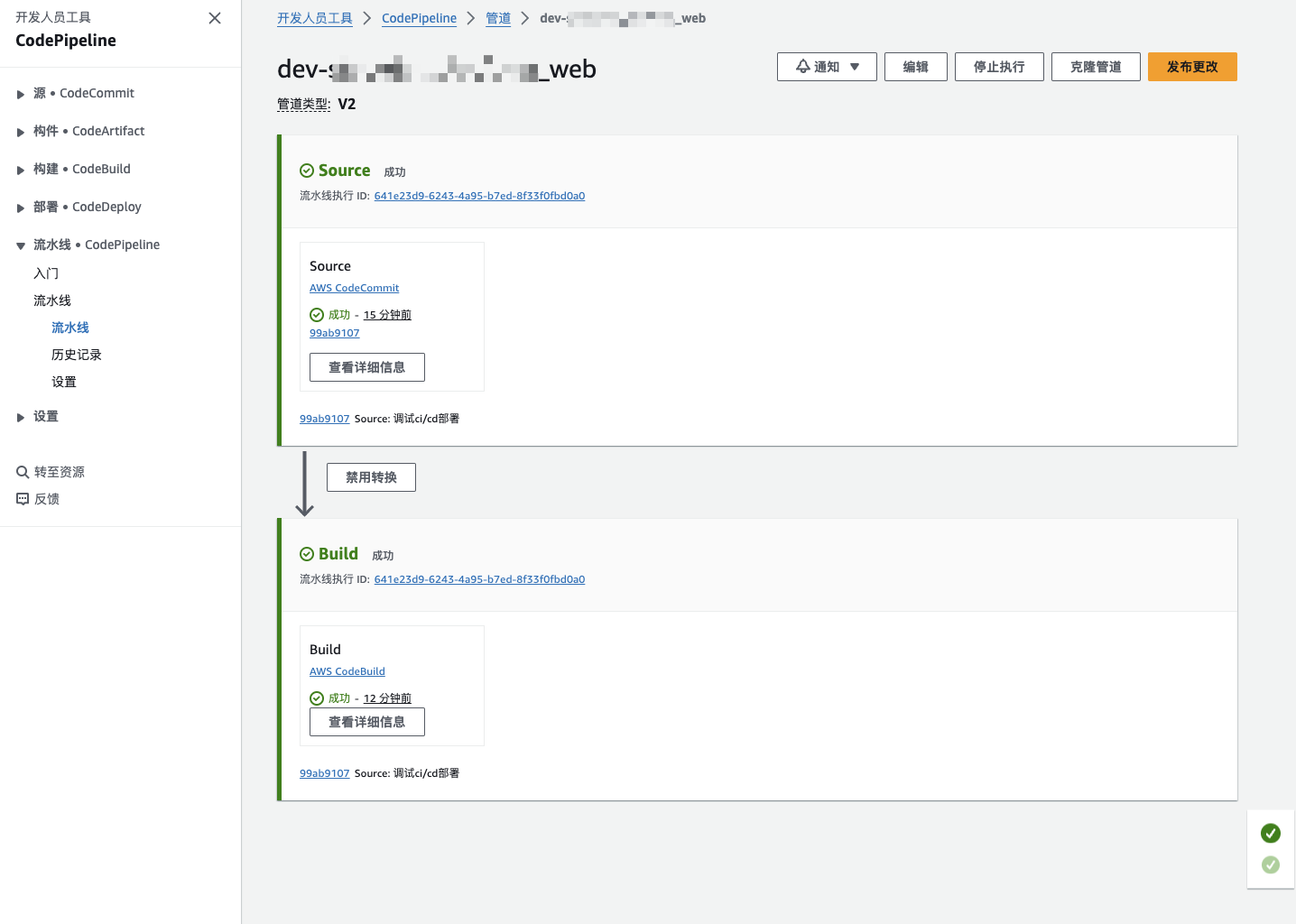Image resolution: width=1296 pixels, height=924 pixels.
Task: Open commit 99ab9107 in Source action card
Action: coord(334,333)
